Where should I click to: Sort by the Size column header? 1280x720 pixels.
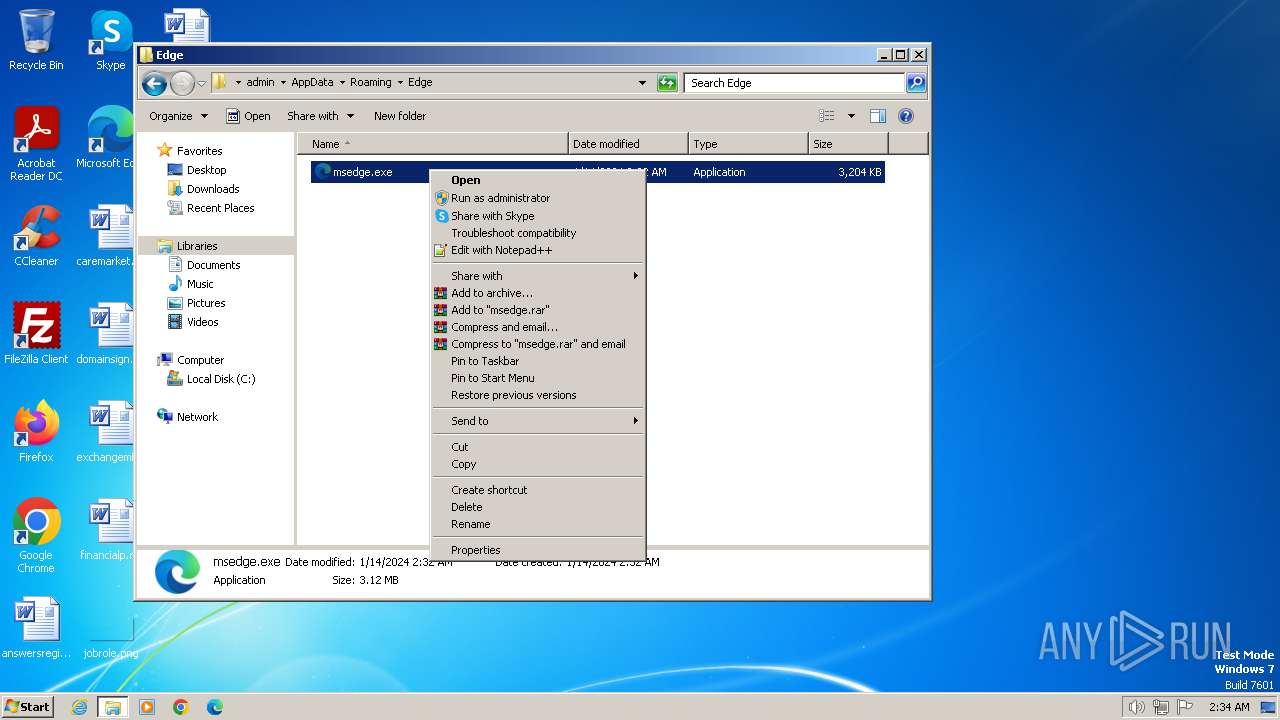click(x=848, y=144)
